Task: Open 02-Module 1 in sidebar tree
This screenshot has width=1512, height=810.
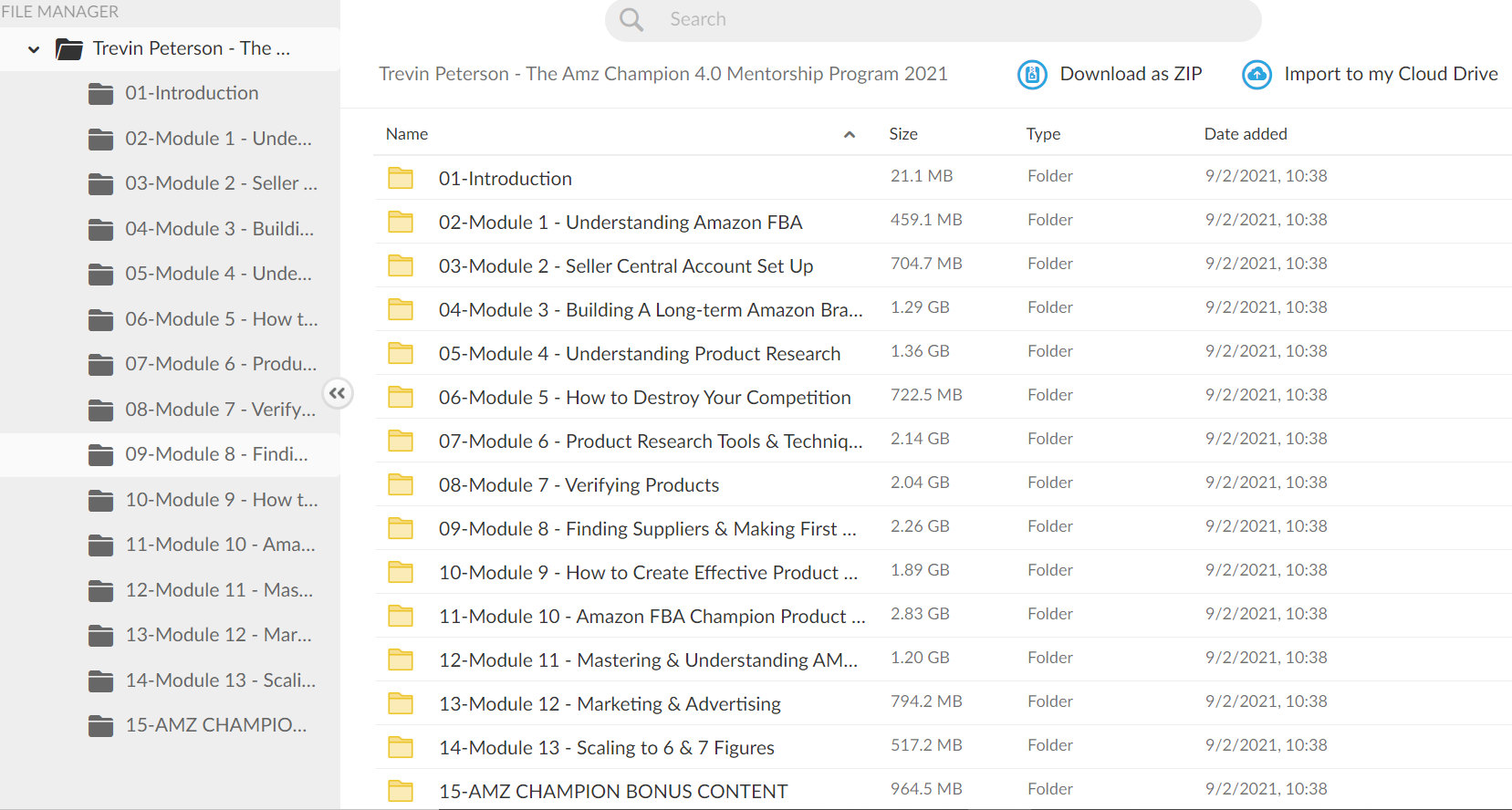Action: [218, 139]
